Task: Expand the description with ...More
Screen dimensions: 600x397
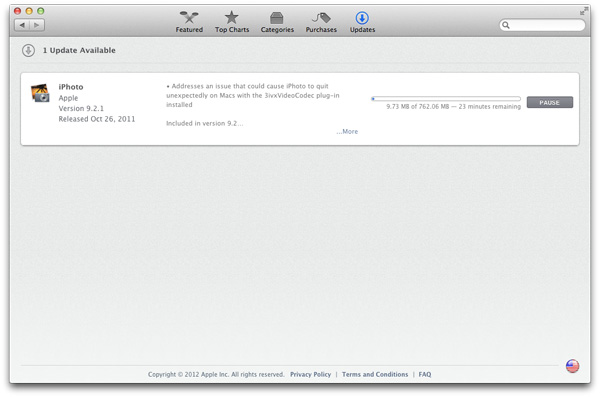Action: coord(347,131)
